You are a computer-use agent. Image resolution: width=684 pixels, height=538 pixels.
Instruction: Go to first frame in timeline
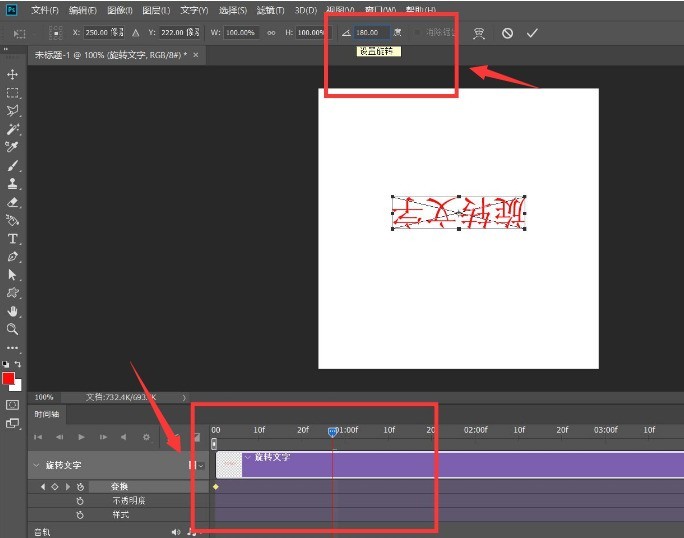38,437
